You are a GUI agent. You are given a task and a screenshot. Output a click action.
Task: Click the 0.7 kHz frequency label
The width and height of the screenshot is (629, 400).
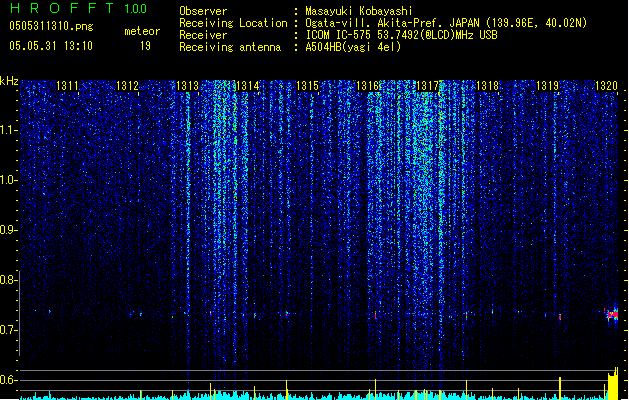point(8,330)
